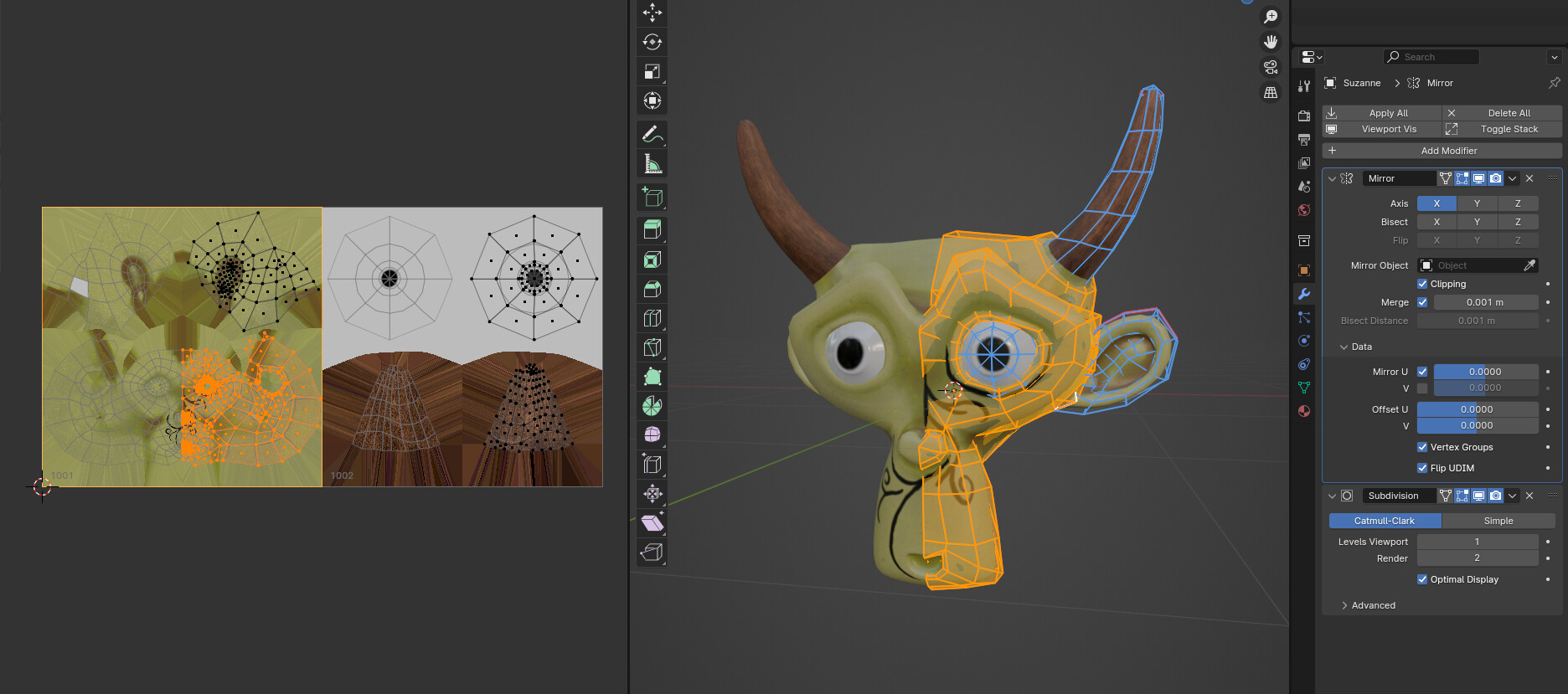Image resolution: width=1568 pixels, height=694 pixels.
Task: Open Mirror modifier extras dropdown arrow
Action: [1513, 178]
